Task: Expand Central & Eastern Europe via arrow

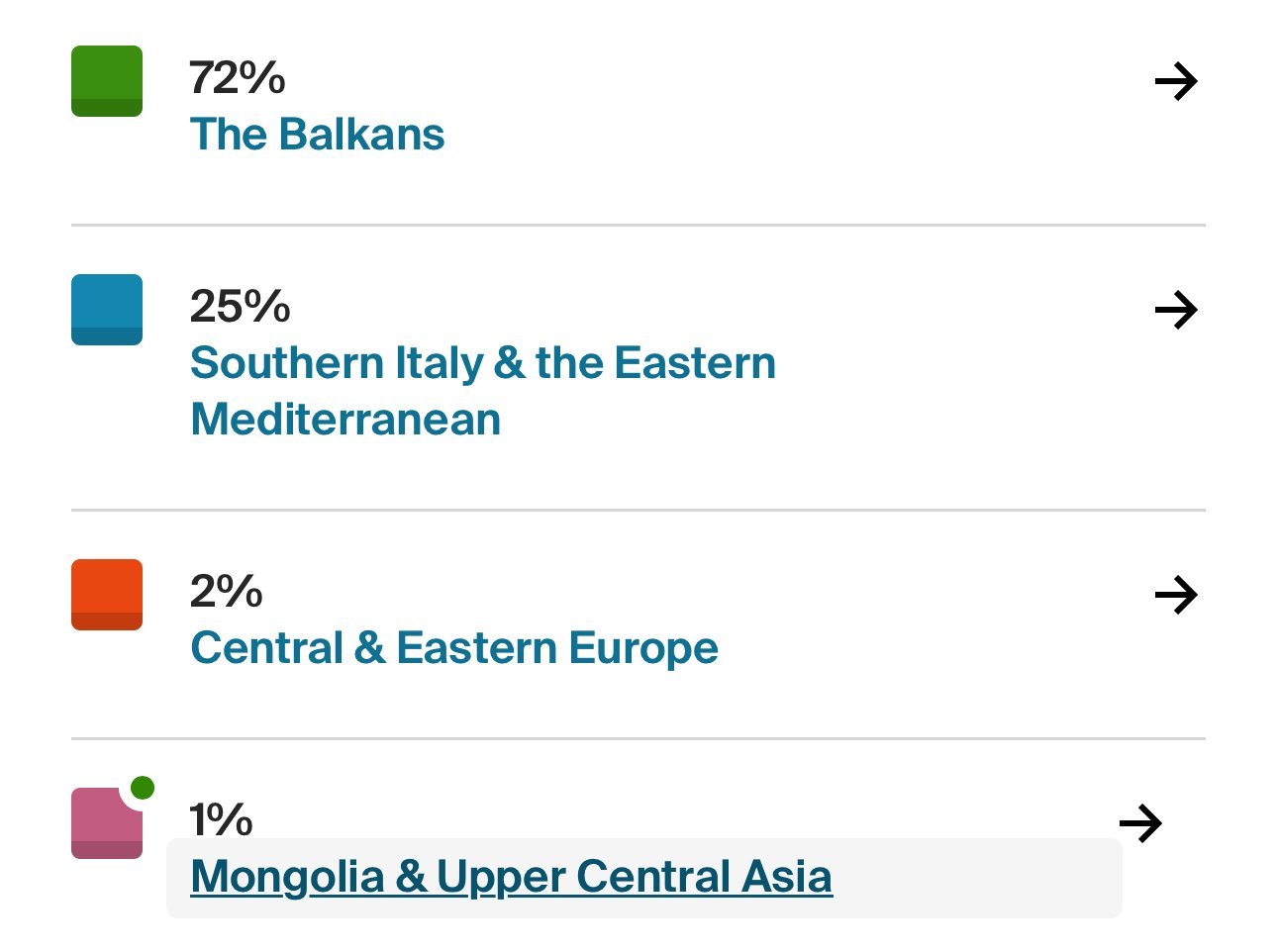Action: click(x=1176, y=595)
